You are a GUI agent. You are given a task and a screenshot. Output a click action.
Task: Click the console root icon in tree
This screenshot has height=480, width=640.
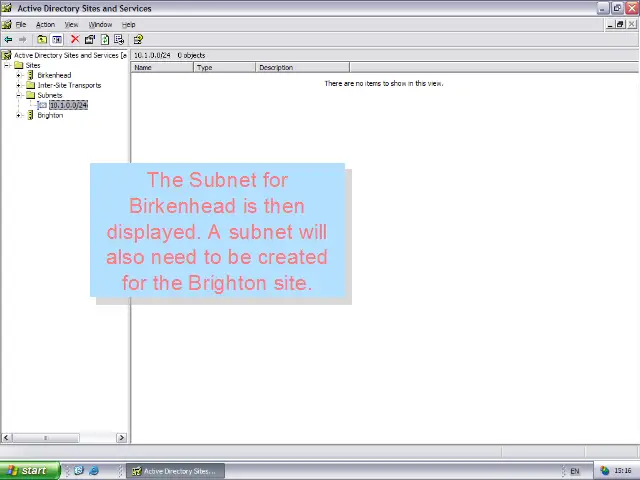click(7, 55)
